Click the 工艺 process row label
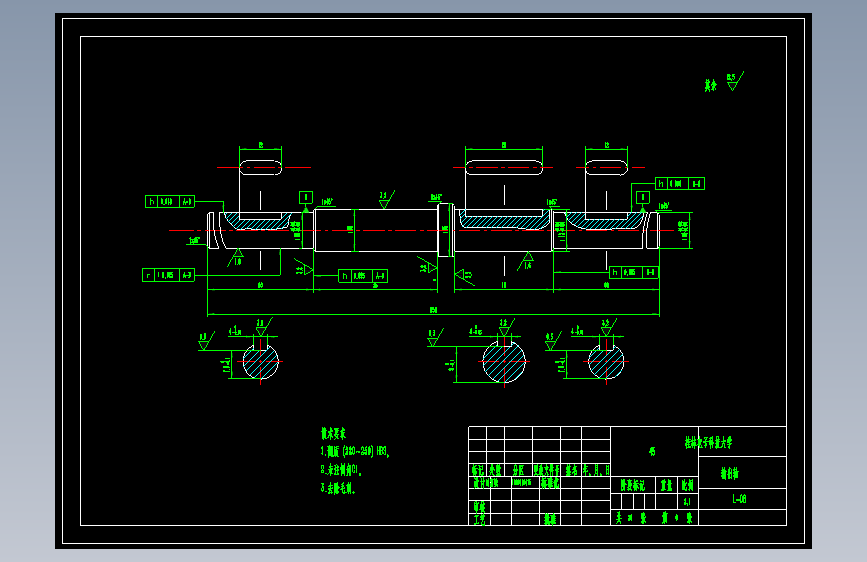 [479, 519]
